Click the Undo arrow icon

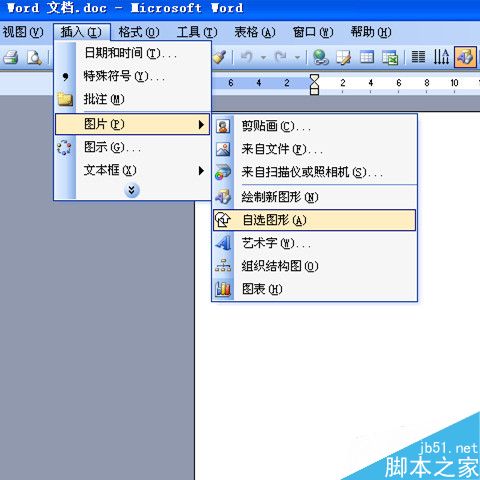point(247,57)
